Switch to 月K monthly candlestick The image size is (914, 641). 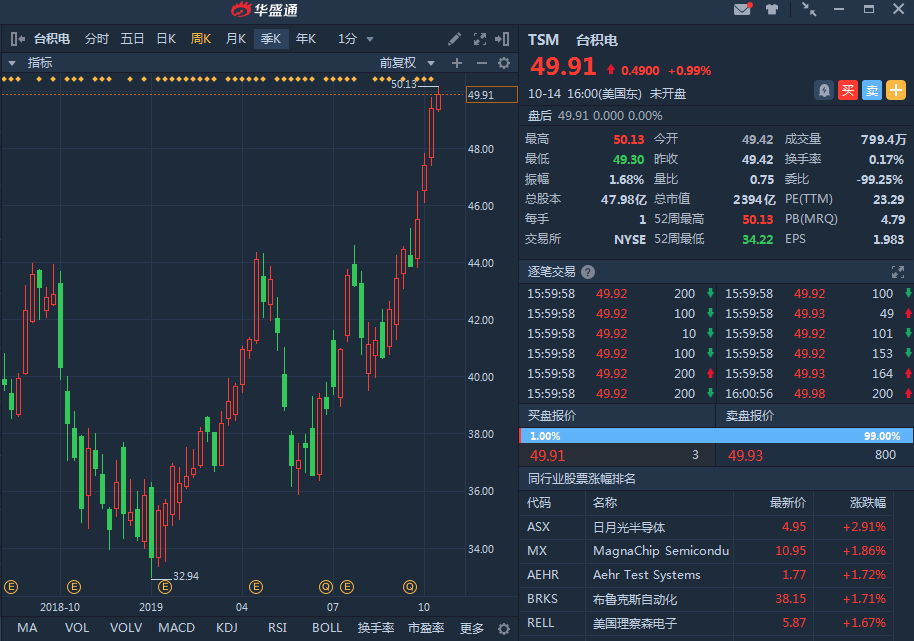pyautogui.click(x=236, y=39)
